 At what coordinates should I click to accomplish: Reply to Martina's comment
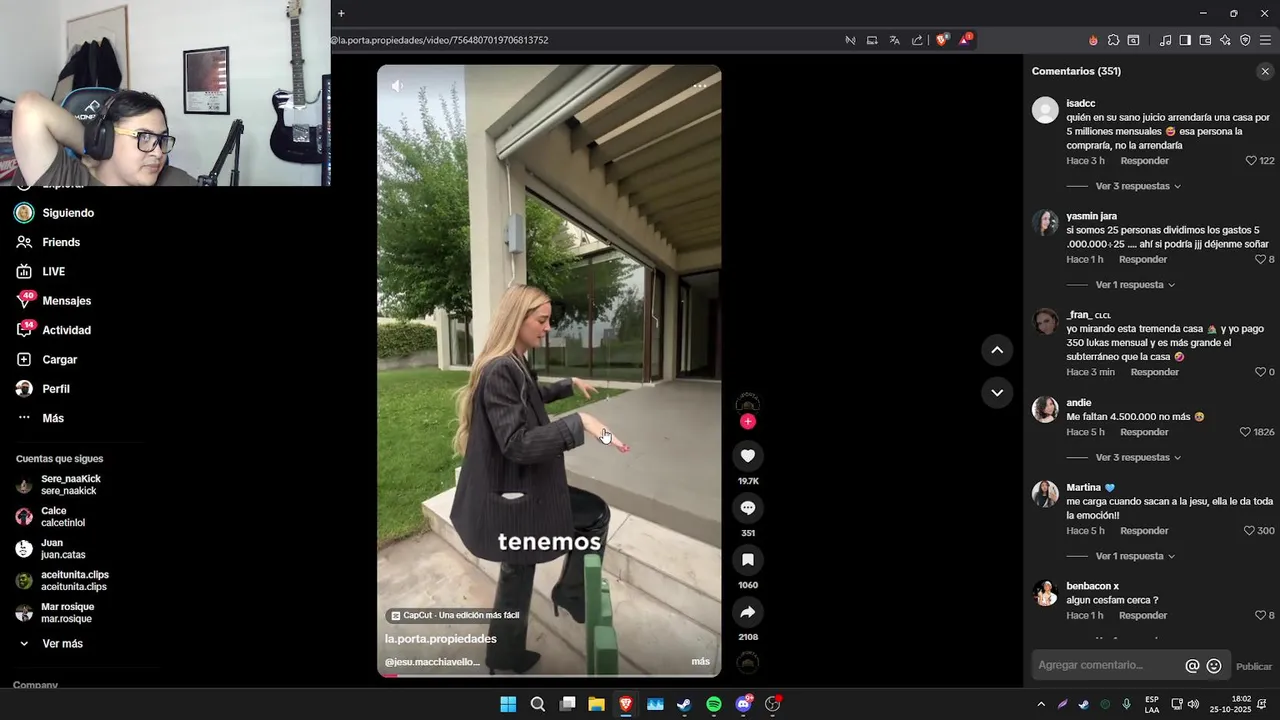coord(1144,531)
